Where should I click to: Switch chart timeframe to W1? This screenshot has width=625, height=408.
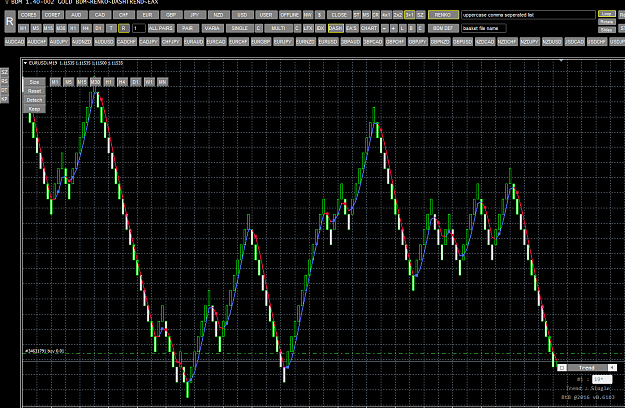(149, 82)
